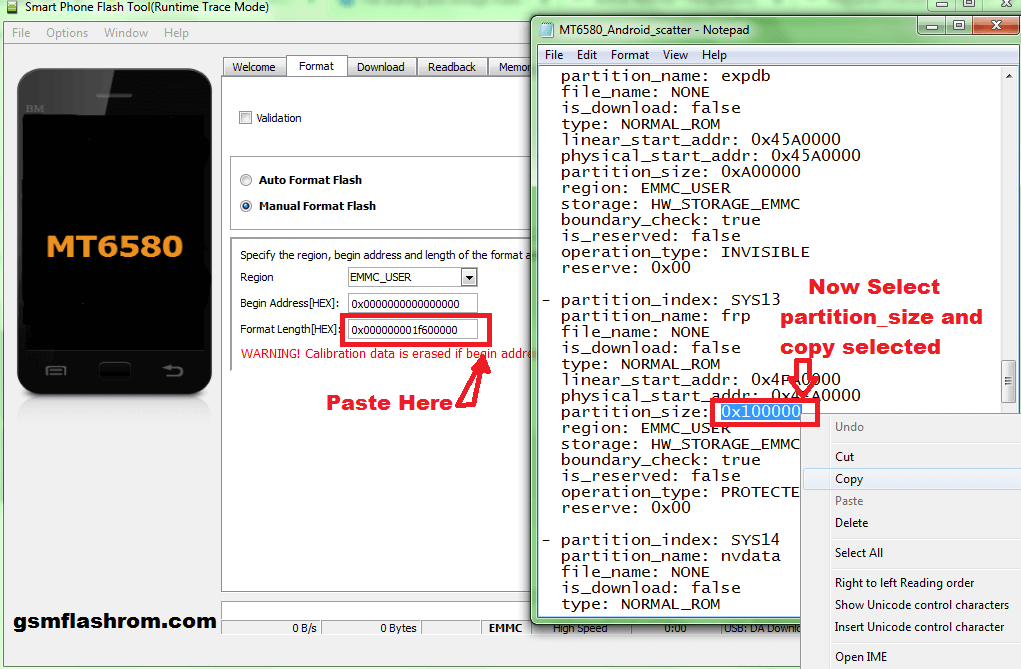Select Show Unicode control characters

click(912, 605)
